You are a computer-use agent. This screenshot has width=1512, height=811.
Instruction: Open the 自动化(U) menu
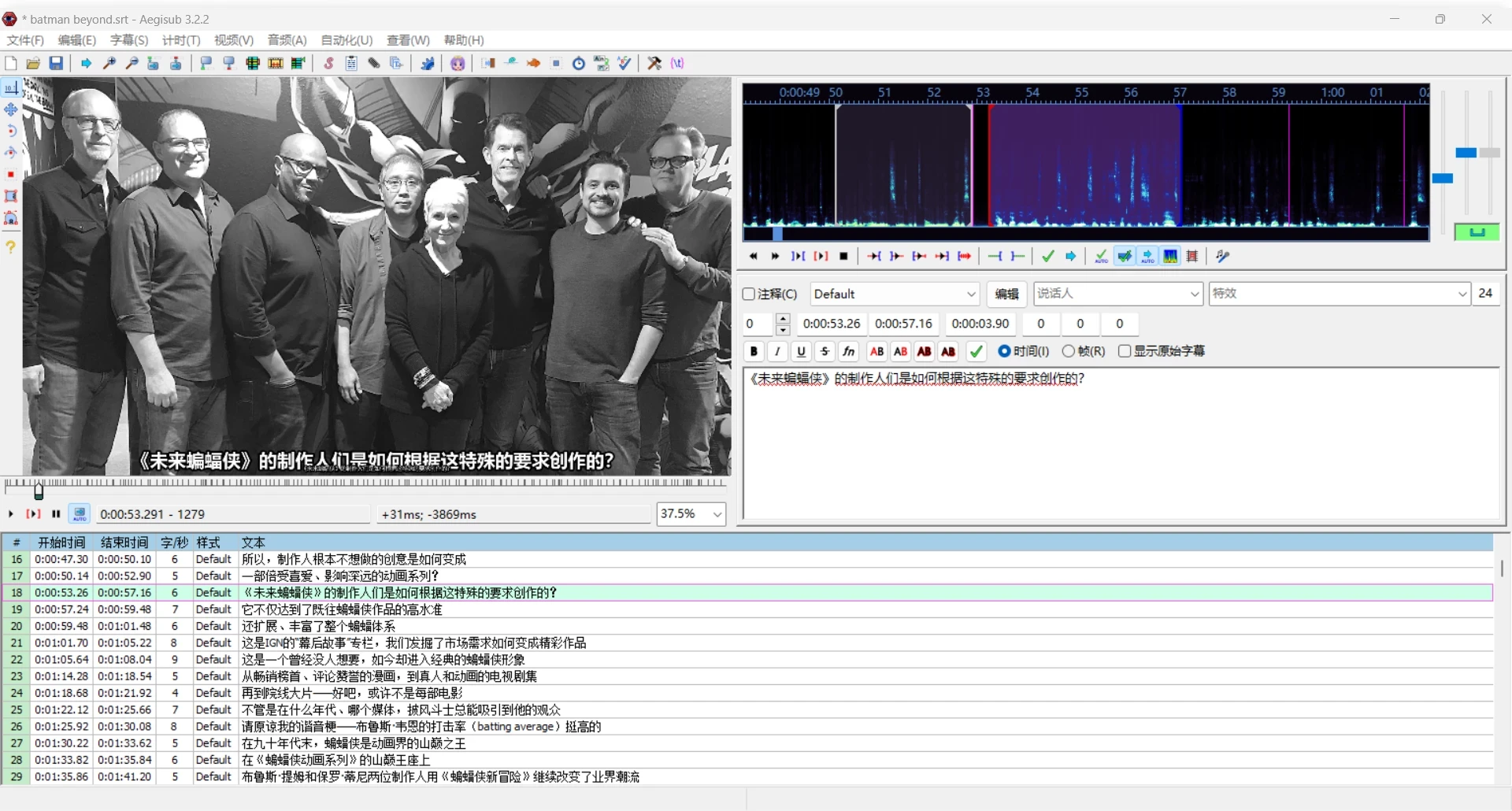tap(346, 40)
